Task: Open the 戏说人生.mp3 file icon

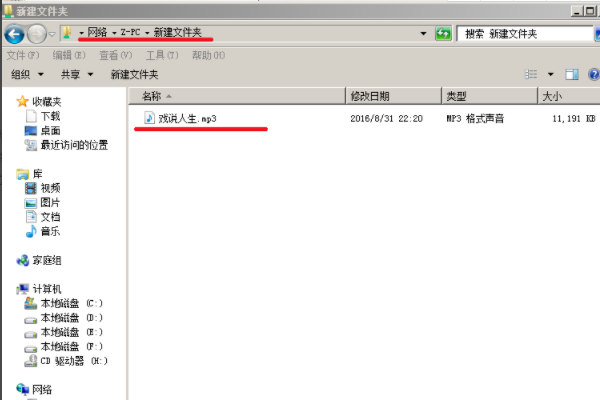Action: point(149,118)
